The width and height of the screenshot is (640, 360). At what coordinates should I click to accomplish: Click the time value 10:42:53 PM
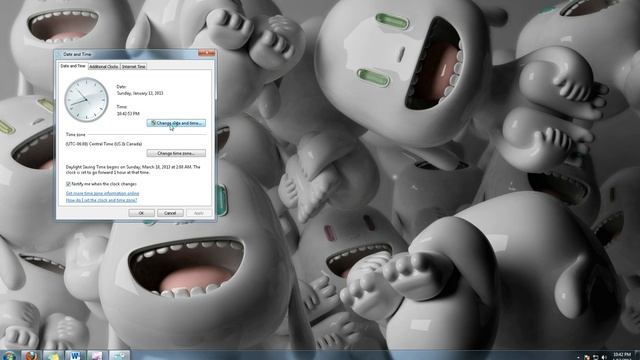click(x=128, y=113)
